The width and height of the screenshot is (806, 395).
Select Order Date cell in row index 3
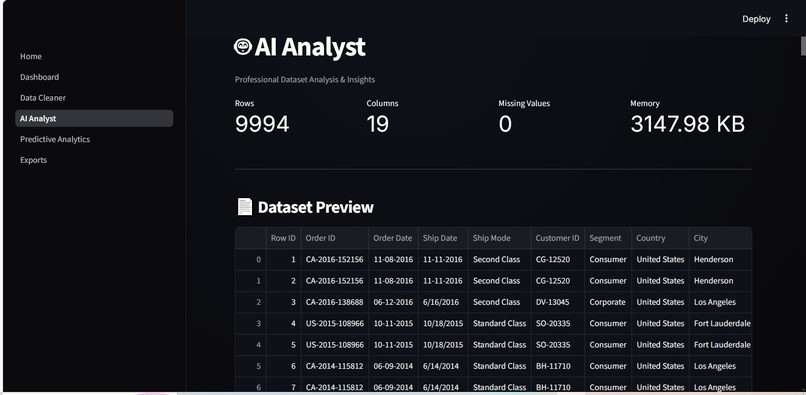pyautogui.click(x=393, y=324)
